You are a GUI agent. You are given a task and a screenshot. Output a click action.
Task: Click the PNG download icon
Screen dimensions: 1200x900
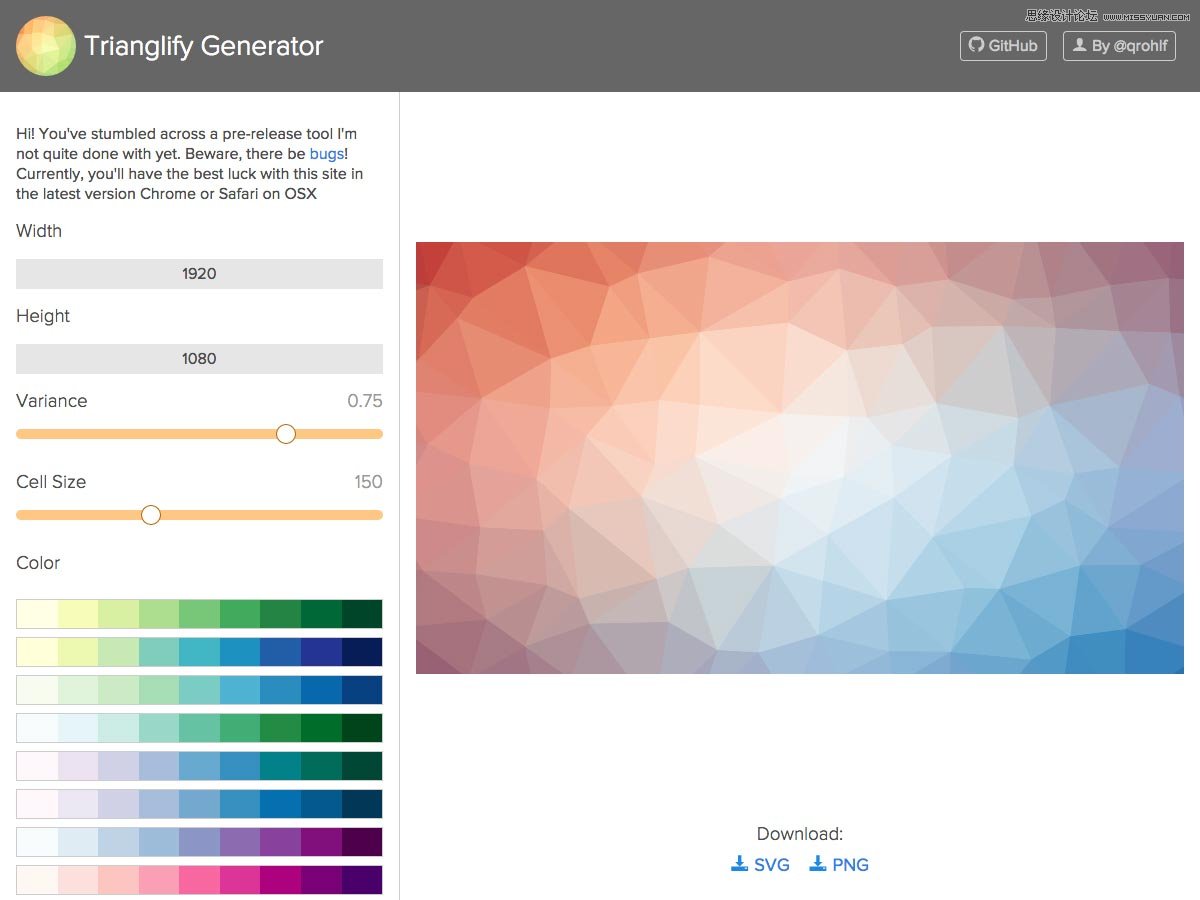pyautogui.click(x=818, y=864)
